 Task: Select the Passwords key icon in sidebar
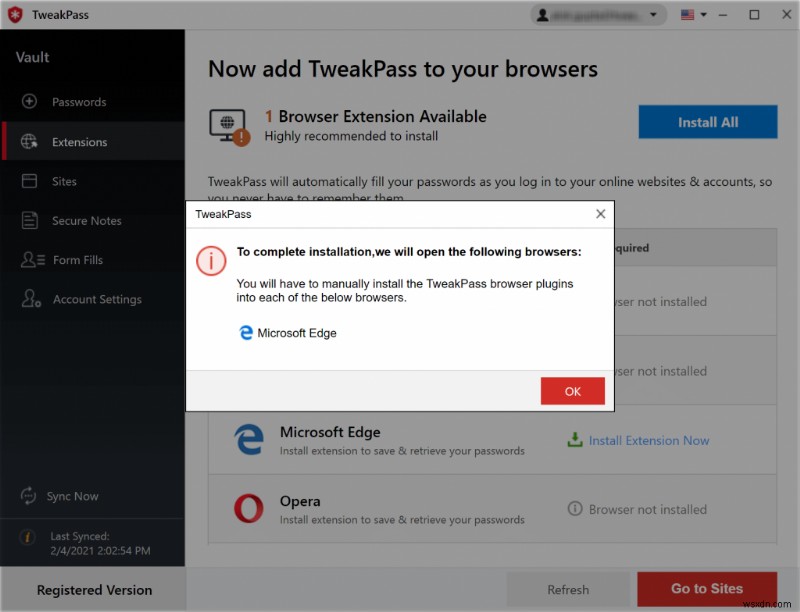(x=30, y=101)
